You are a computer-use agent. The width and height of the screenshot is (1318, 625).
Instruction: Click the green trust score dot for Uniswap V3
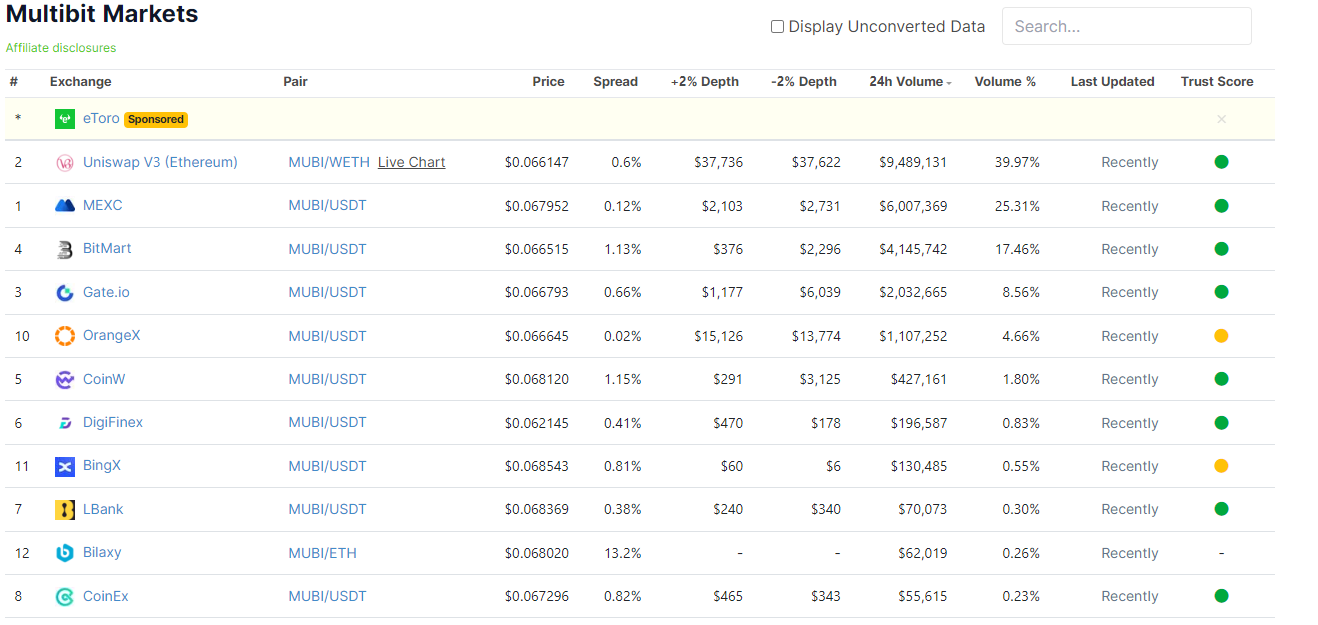point(1221,162)
